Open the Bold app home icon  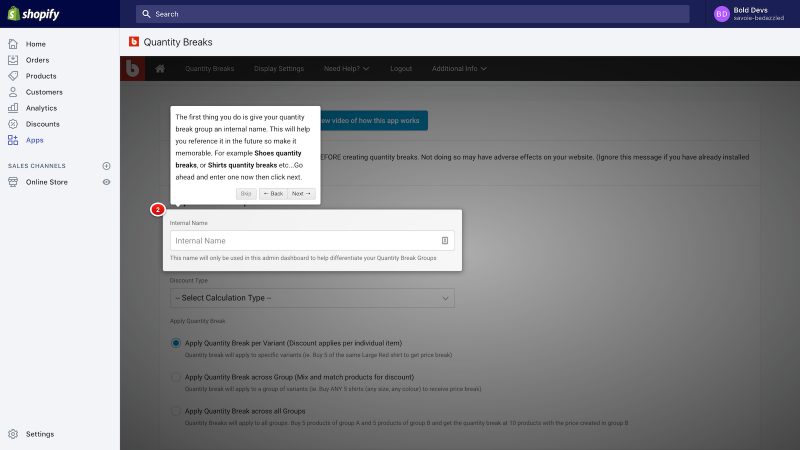click(160, 69)
